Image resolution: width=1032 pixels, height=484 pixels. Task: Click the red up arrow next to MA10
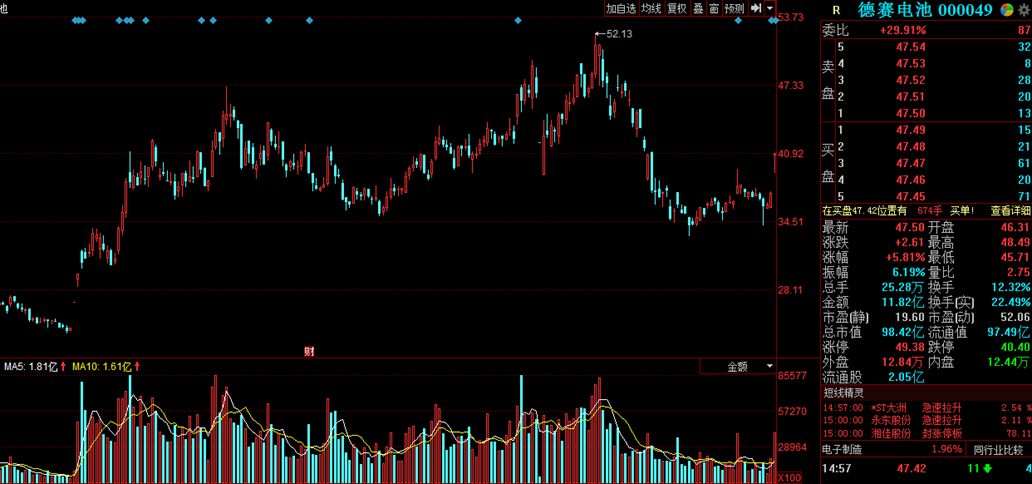pyautogui.click(x=136, y=367)
